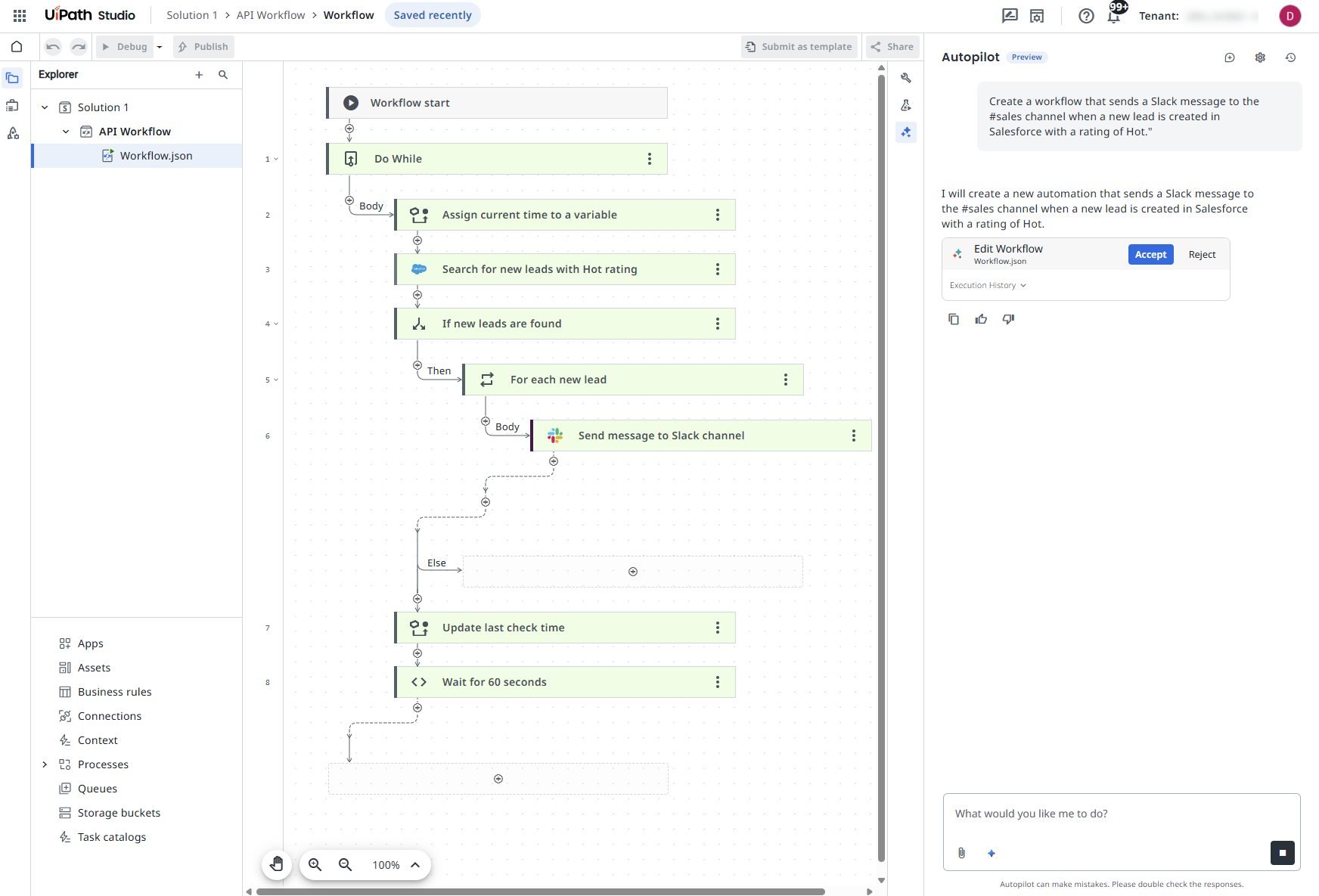
Task: Open the feedback chat icon
Action: tap(1009, 15)
